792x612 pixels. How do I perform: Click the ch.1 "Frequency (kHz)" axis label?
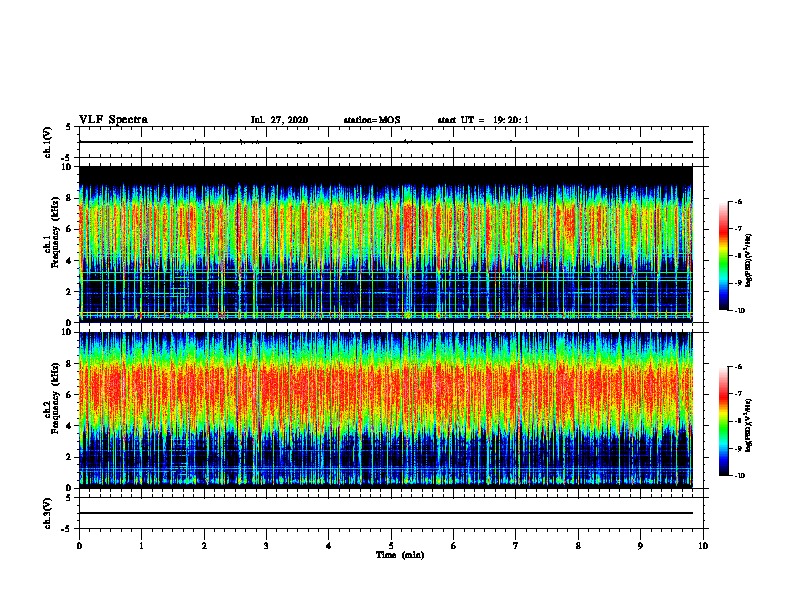coord(55,232)
